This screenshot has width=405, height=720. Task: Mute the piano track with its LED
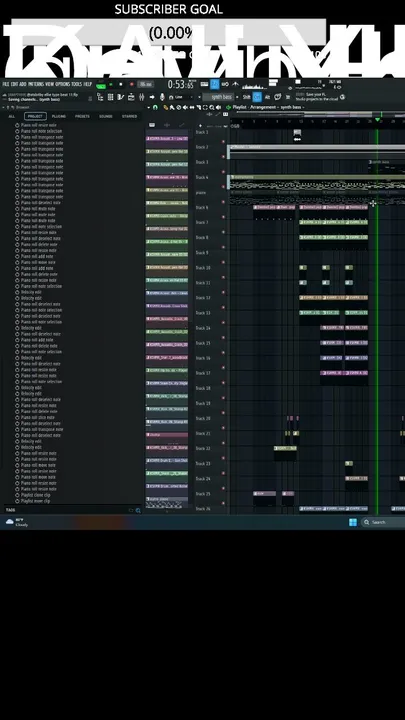(x=224, y=202)
